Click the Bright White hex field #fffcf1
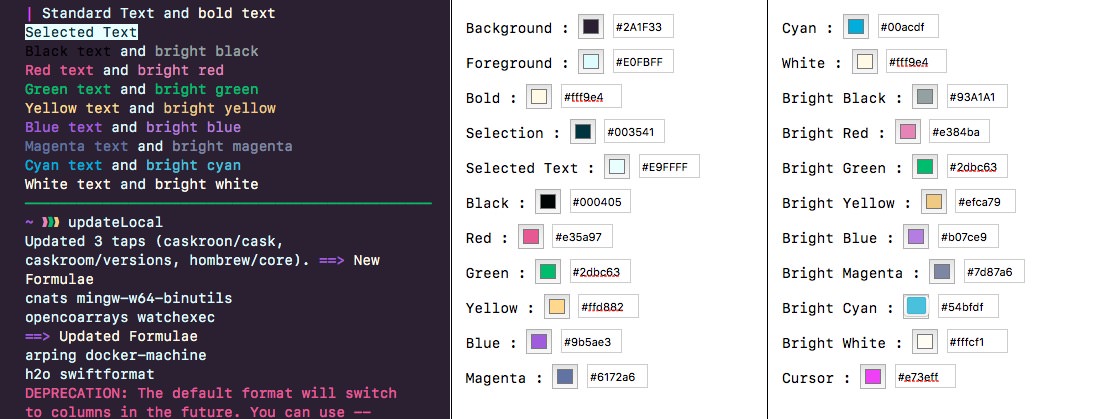 tap(976, 342)
